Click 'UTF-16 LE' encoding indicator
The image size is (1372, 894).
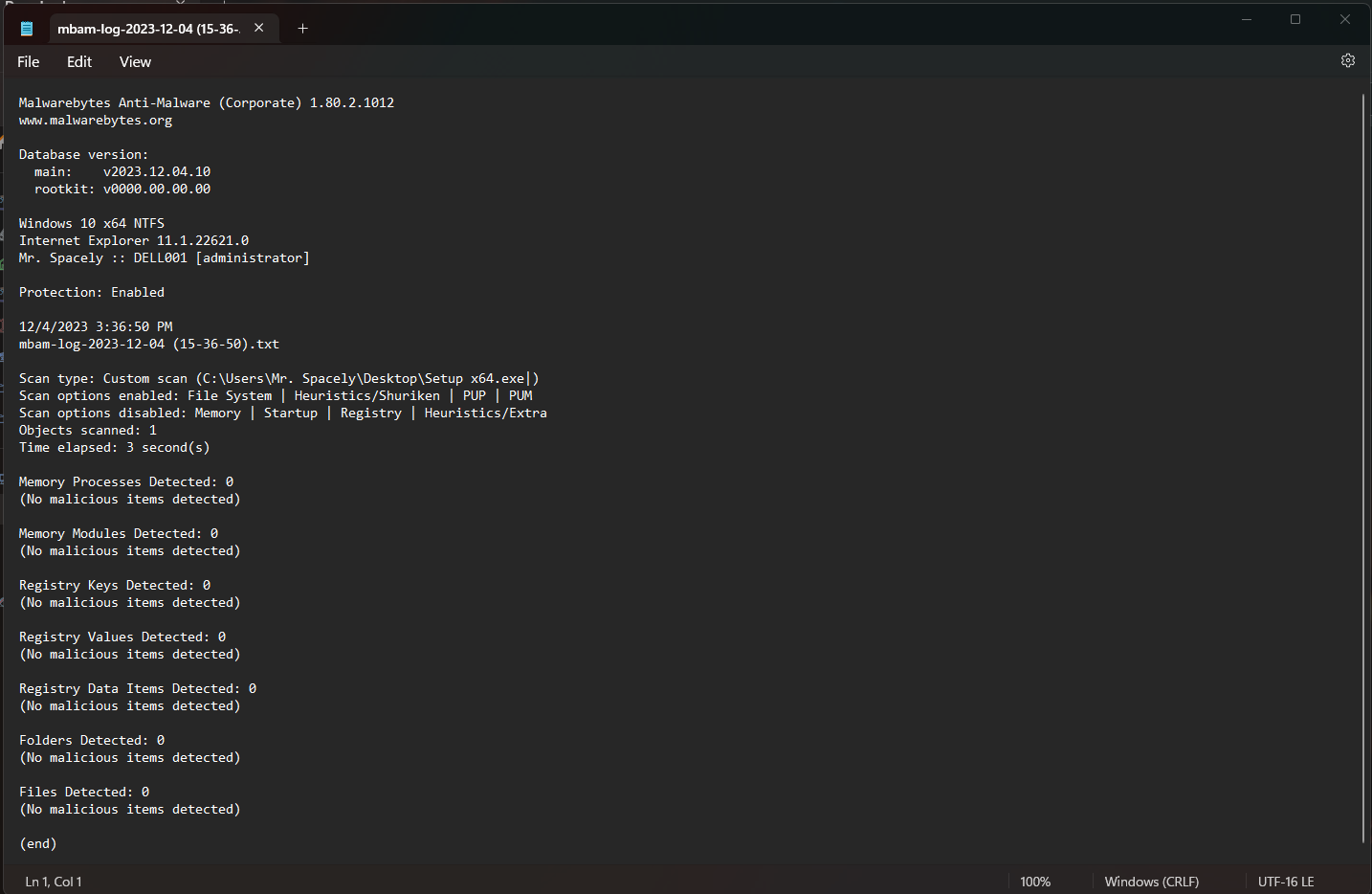[1286, 882]
